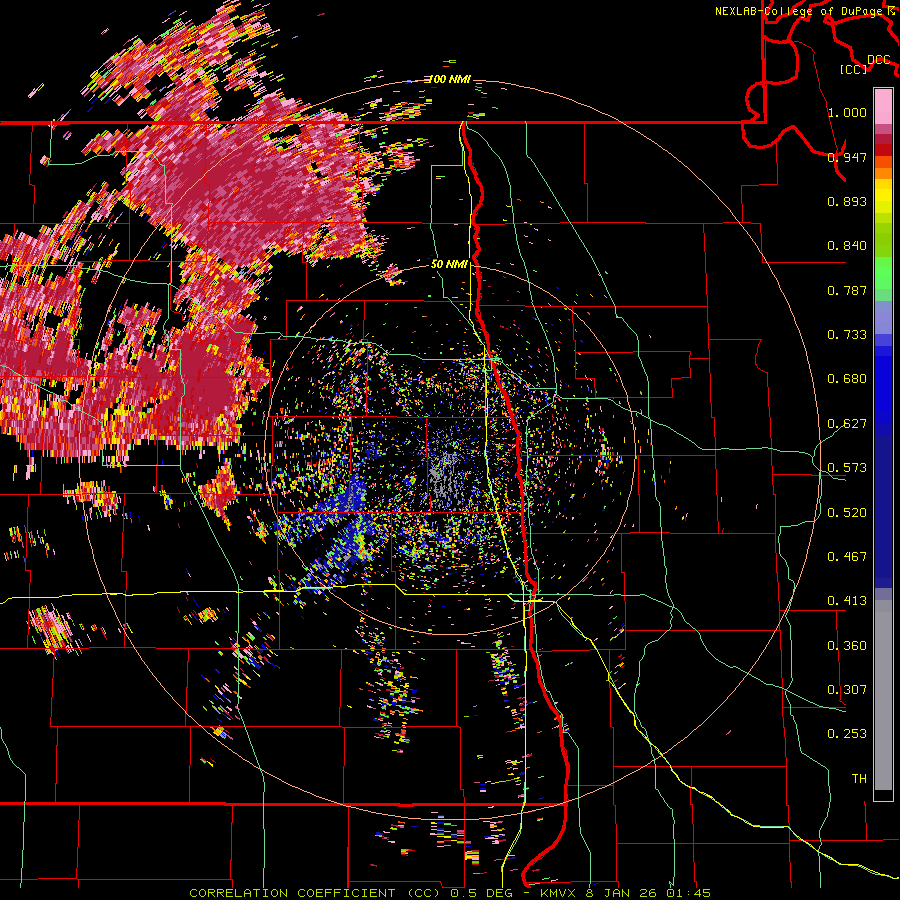Select the 0.520 scale value
The image size is (900, 900).
tap(847, 513)
